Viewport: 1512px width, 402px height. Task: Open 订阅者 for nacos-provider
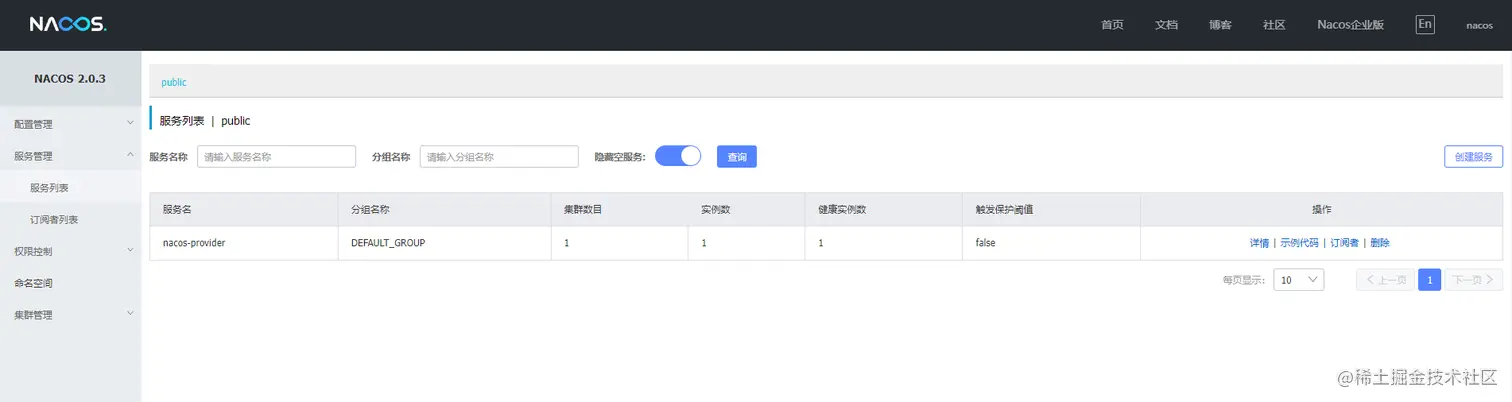pyautogui.click(x=1344, y=243)
